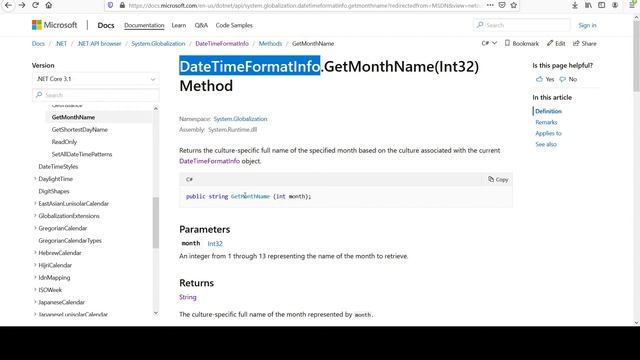Viewport: 640px width, 360px height.
Task: Expand HebrewCalendar tree node
Action: click(35, 253)
